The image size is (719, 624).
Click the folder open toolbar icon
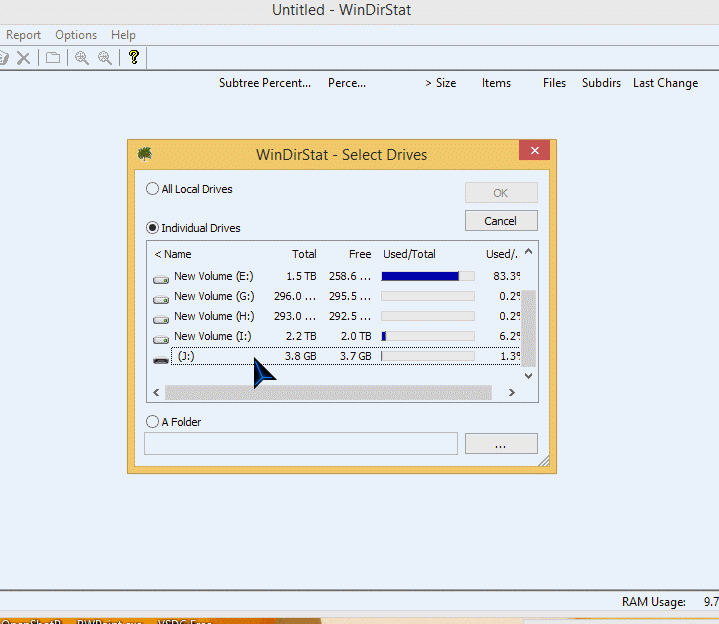tap(53, 58)
